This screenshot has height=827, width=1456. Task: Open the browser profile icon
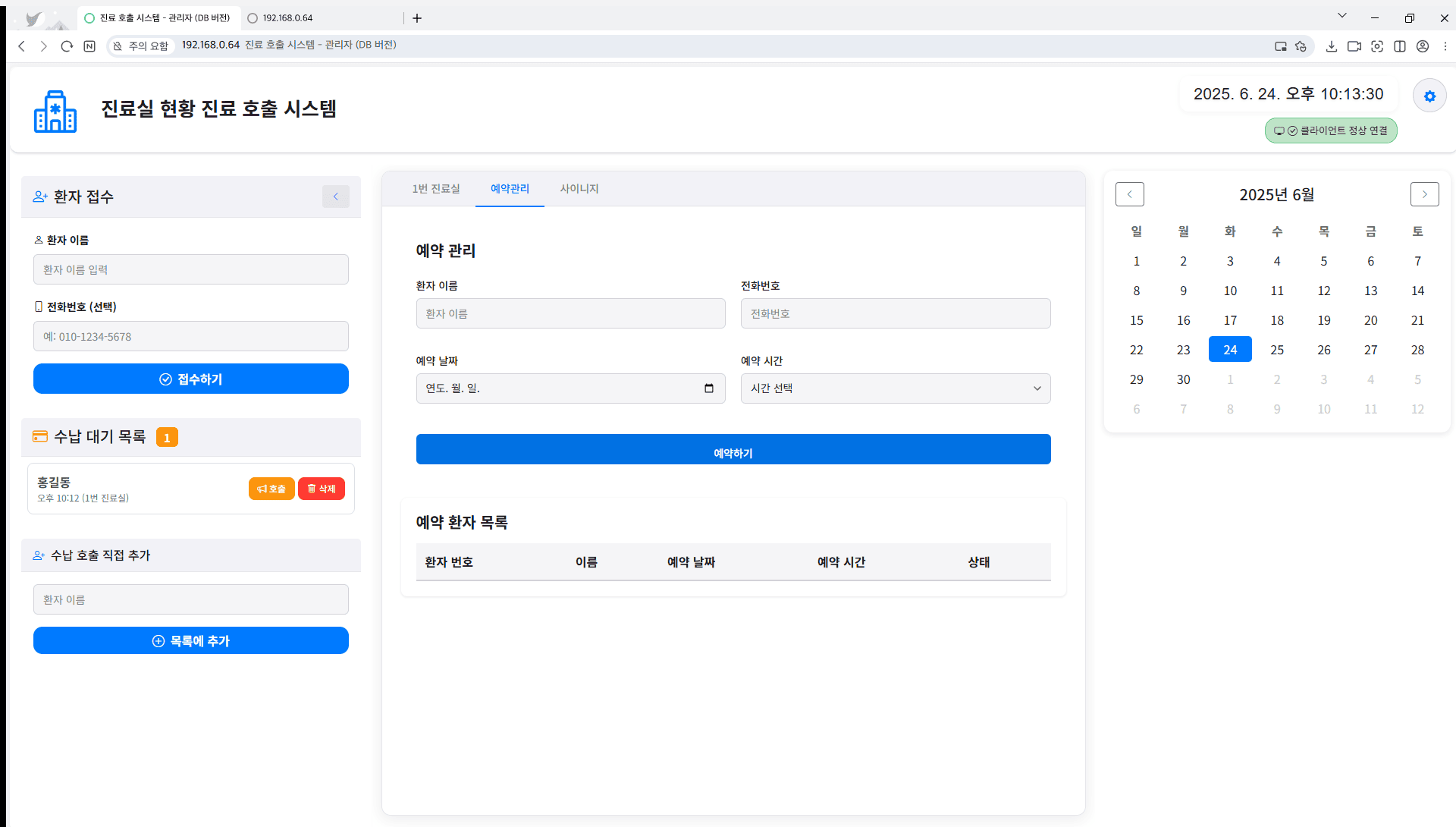point(1423,46)
